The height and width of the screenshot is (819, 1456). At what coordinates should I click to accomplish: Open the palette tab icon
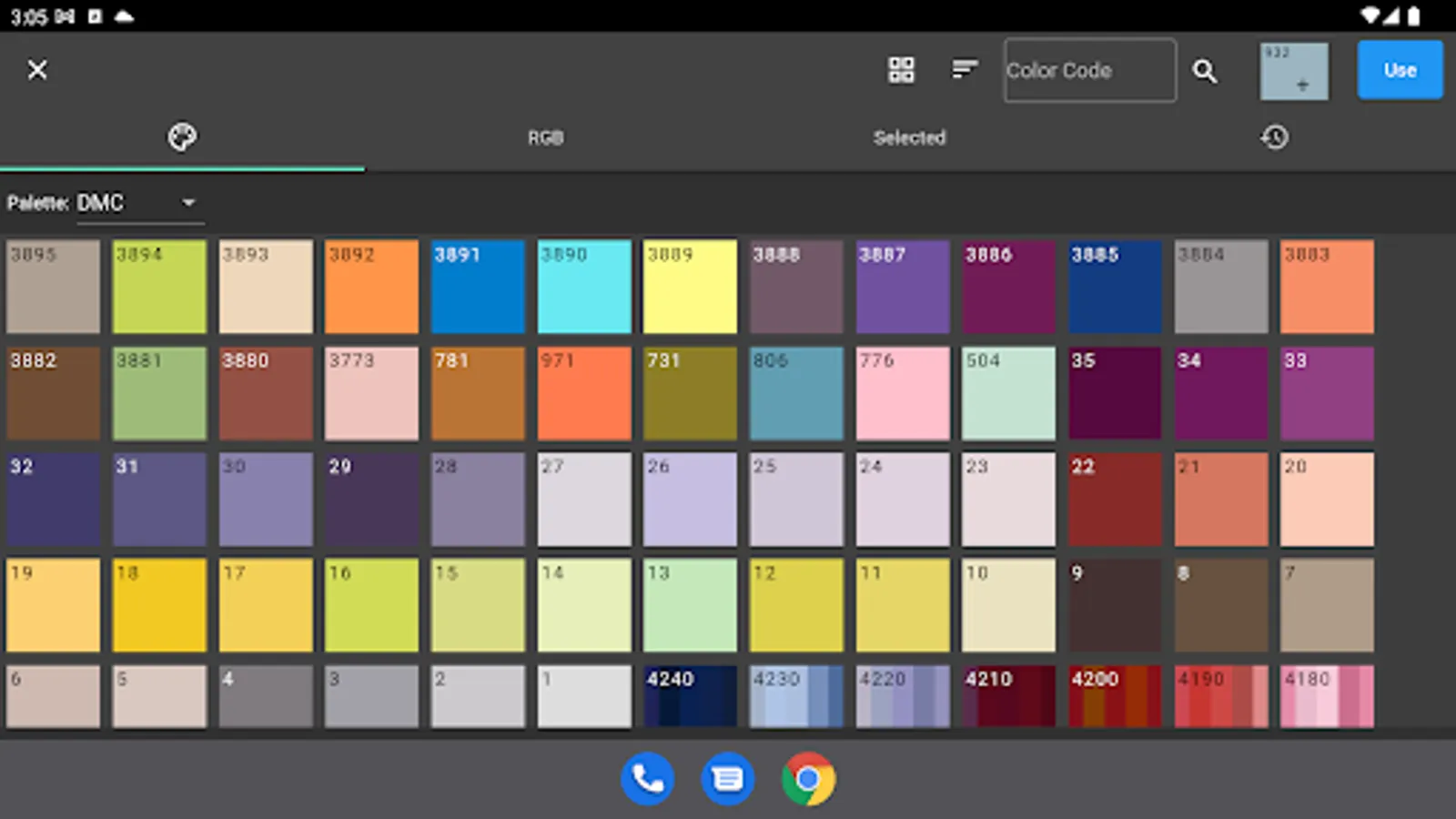point(182,137)
